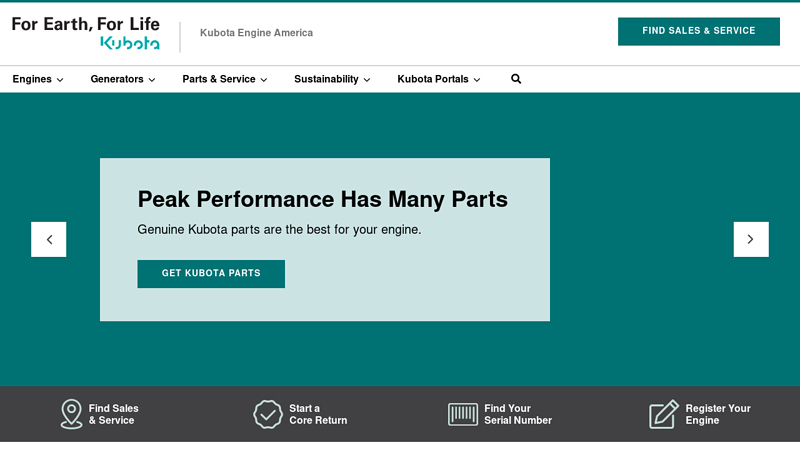
Task: Go to previous slide arrow
Action: pyautogui.click(x=48, y=239)
